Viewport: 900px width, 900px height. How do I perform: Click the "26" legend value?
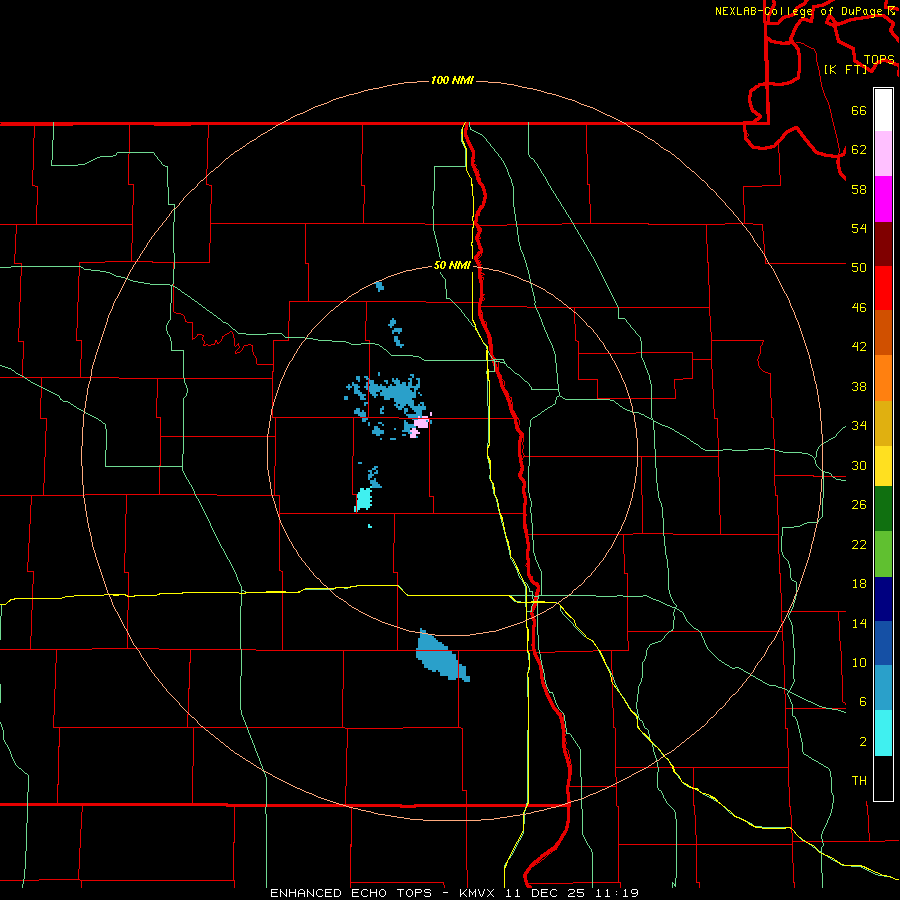pyautogui.click(x=859, y=505)
